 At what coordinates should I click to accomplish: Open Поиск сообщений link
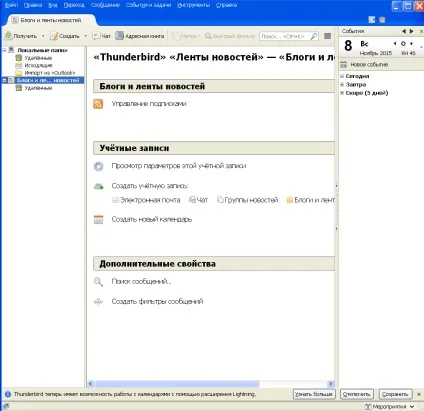coord(141,281)
